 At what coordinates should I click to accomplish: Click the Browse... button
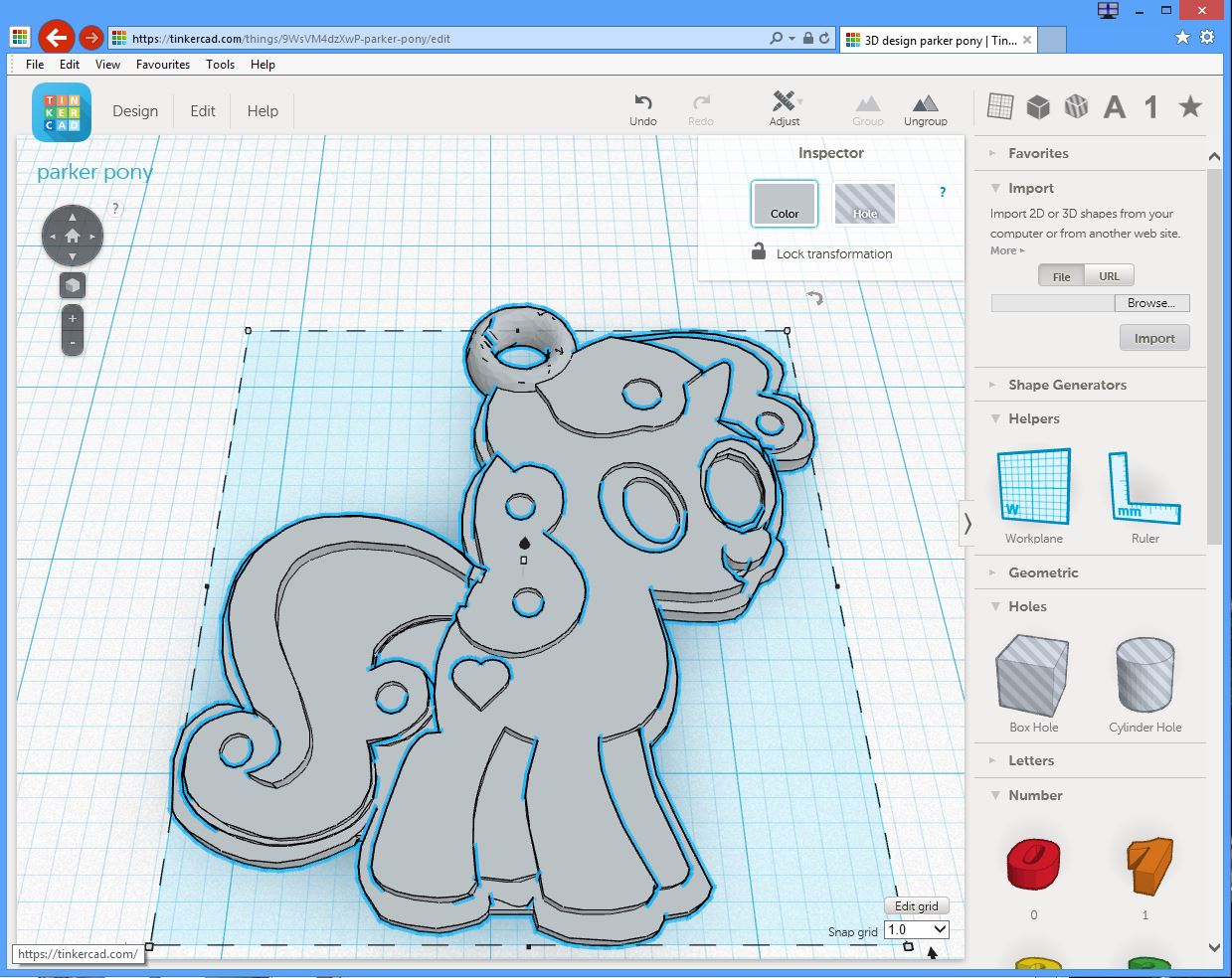[1151, 303]
